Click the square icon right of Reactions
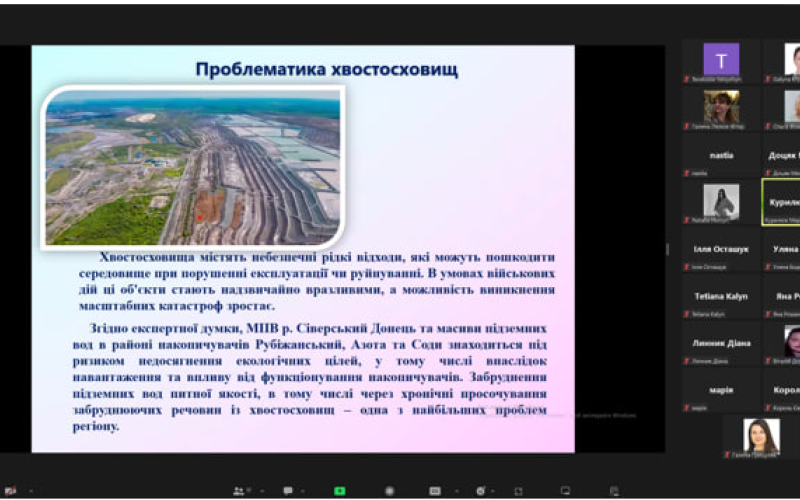This screenshot has width=800, height=500. tap(518, 491)
